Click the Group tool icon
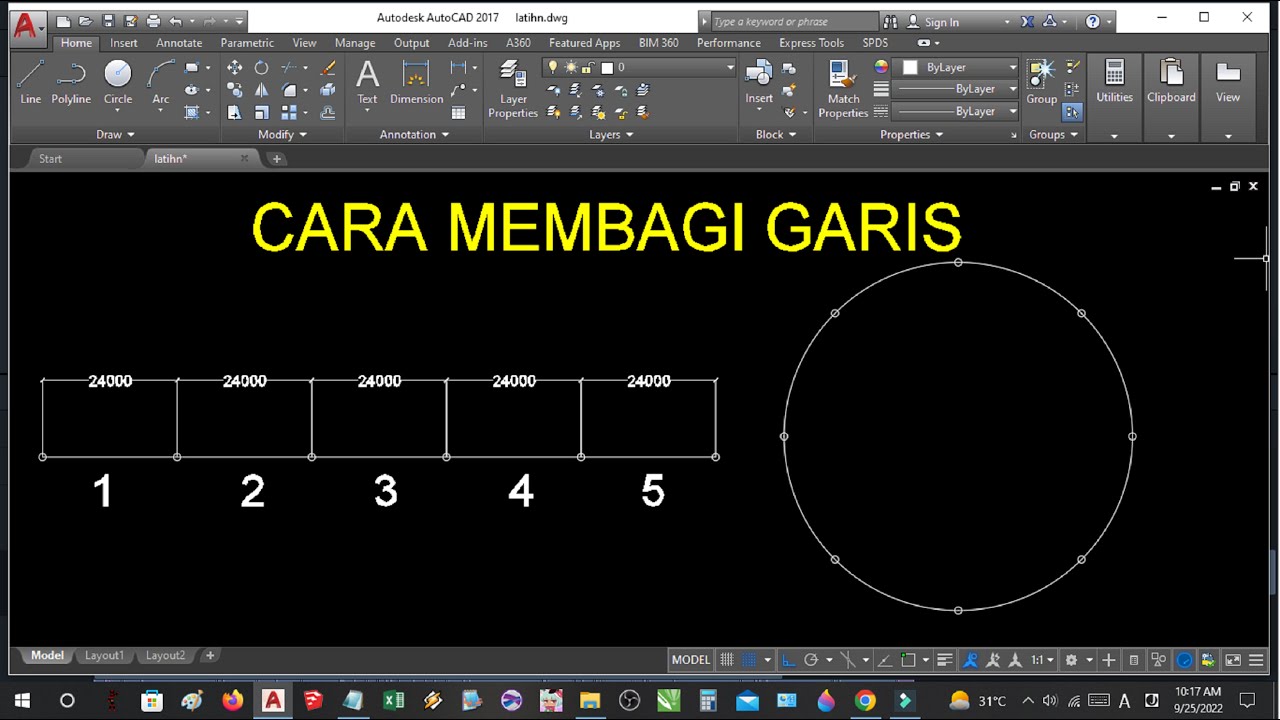 [x=1041, y=82]
